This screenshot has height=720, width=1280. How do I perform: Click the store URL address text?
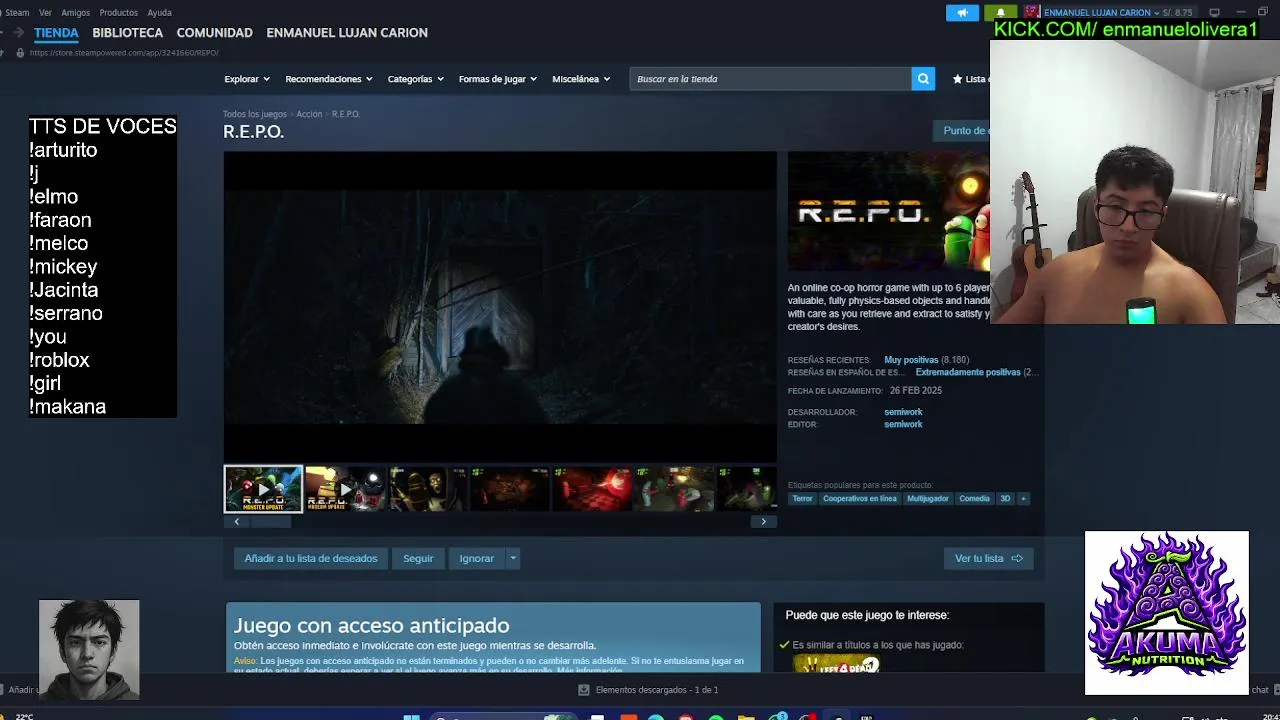point(124,53)
